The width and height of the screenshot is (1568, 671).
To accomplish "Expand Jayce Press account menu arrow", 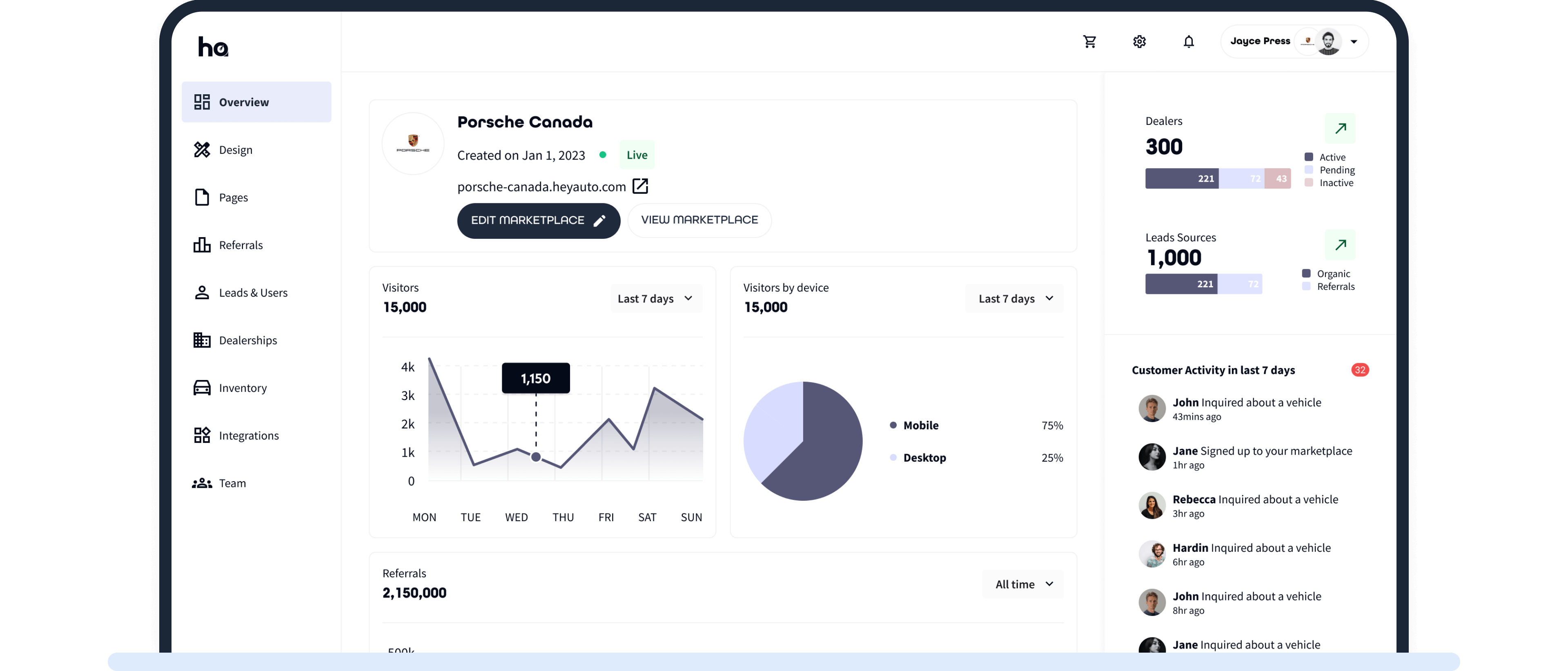I will tap(1354, 41).
